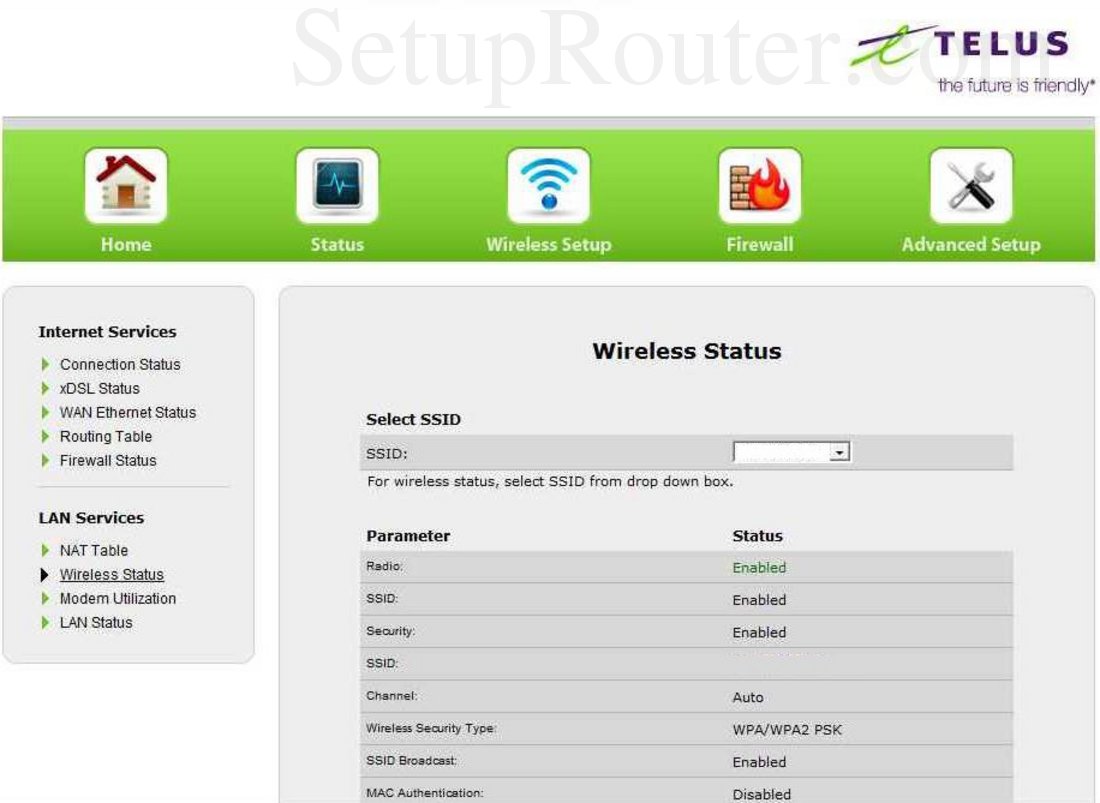This screenshot has width=1100, height=803.
Task: Check xDSL Status
Action: pos(98,388)
